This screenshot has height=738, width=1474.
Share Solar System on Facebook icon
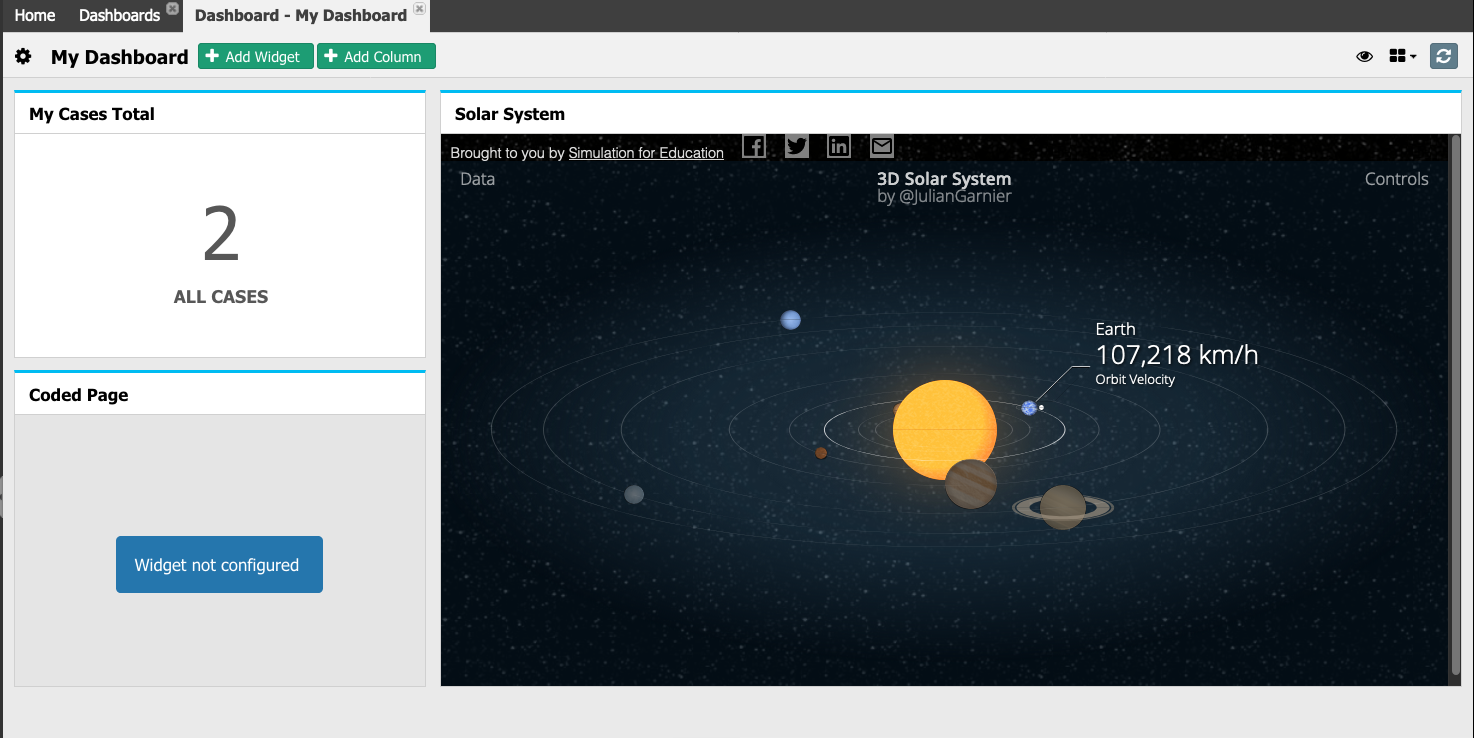[754, 147]
